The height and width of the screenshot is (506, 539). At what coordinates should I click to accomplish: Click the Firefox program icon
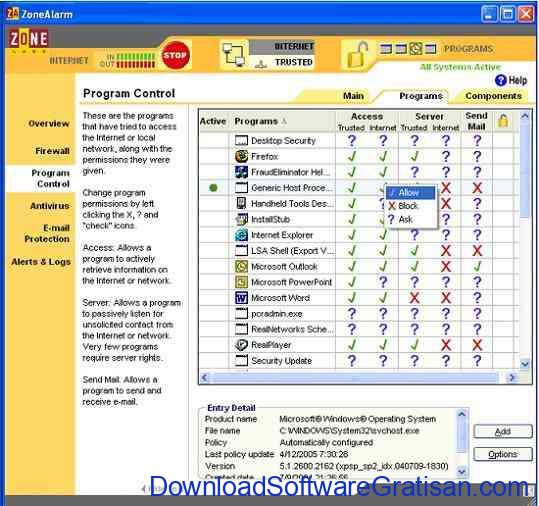(241, 156)
